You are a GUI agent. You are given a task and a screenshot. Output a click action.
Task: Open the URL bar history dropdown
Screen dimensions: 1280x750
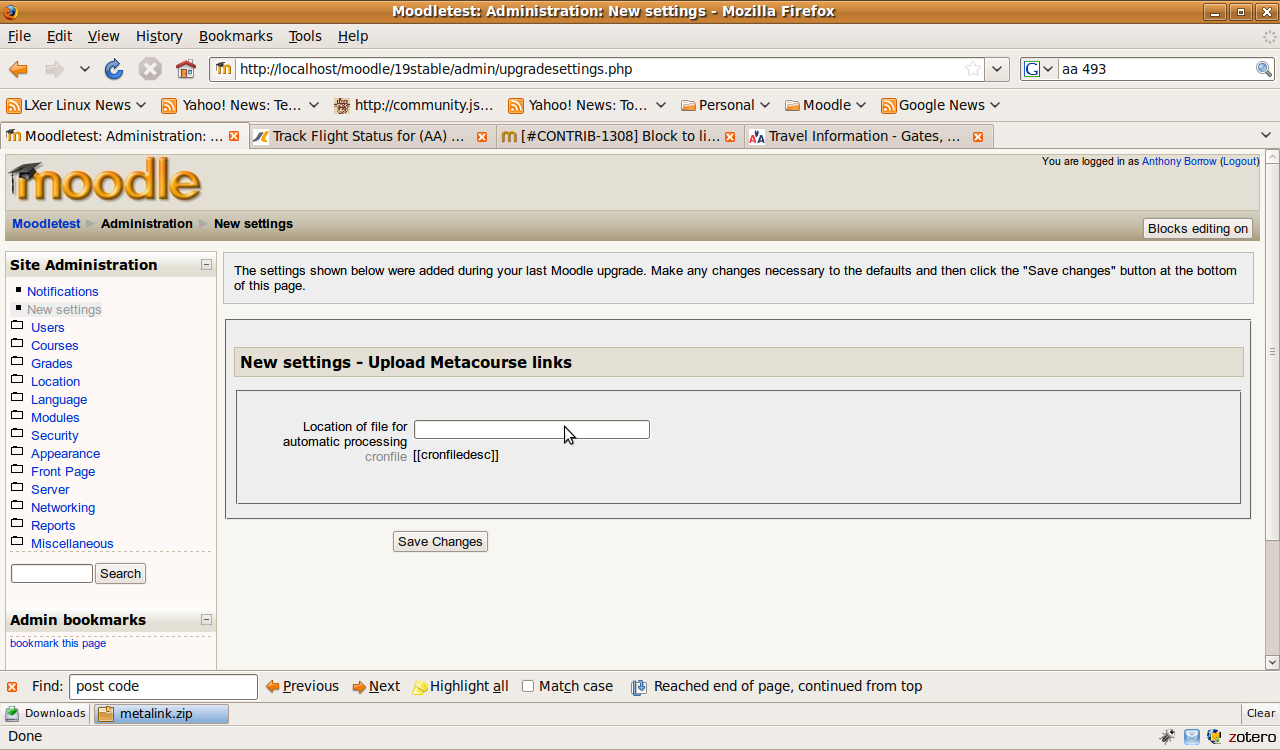[997, 69]
